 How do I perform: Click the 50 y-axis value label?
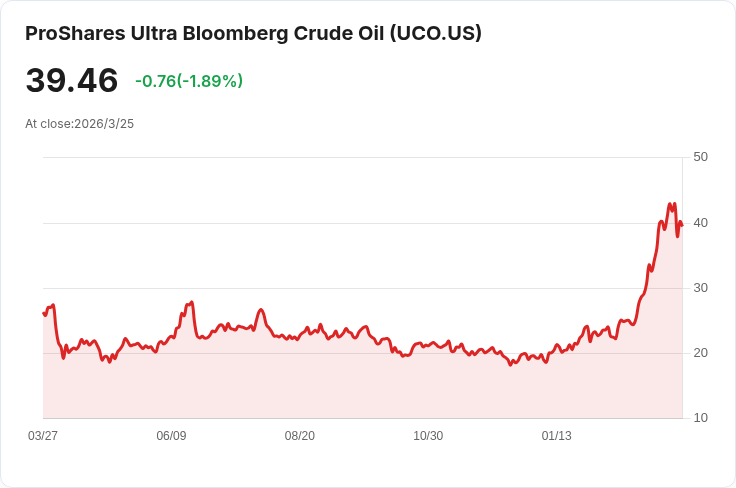[x=700, y=157]
